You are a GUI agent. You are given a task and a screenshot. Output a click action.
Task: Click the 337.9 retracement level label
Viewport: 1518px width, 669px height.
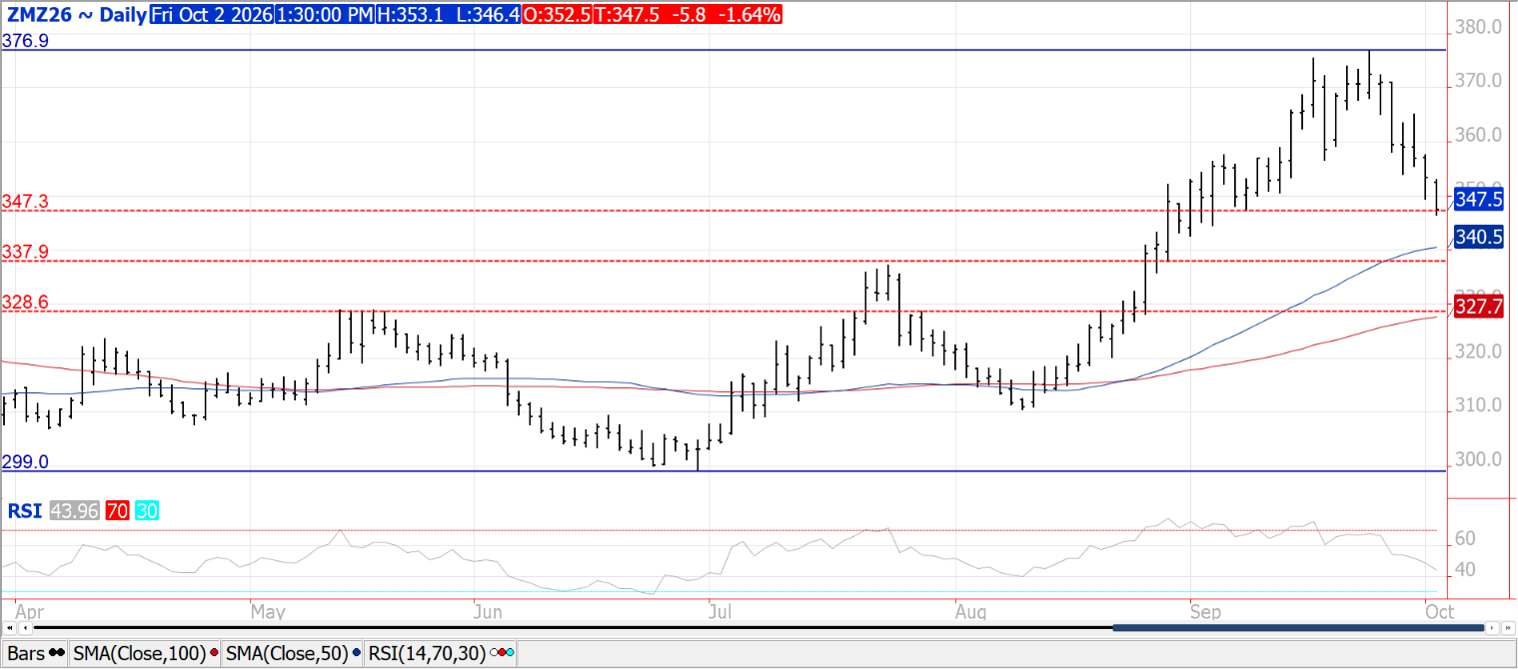[26, 252]
